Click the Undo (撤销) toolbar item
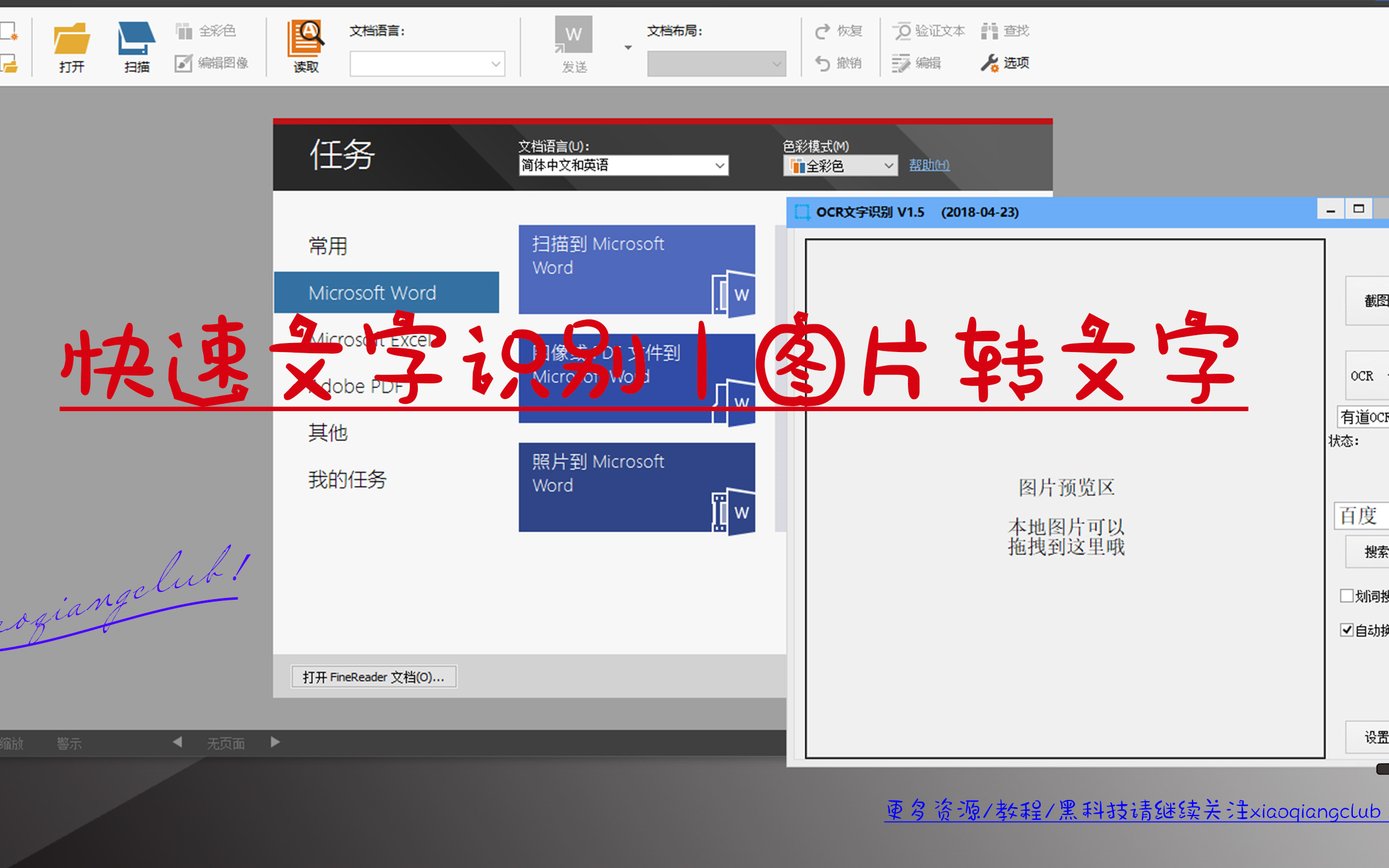Viewport: 1389px width, 868px height. (x=838, y=63)
